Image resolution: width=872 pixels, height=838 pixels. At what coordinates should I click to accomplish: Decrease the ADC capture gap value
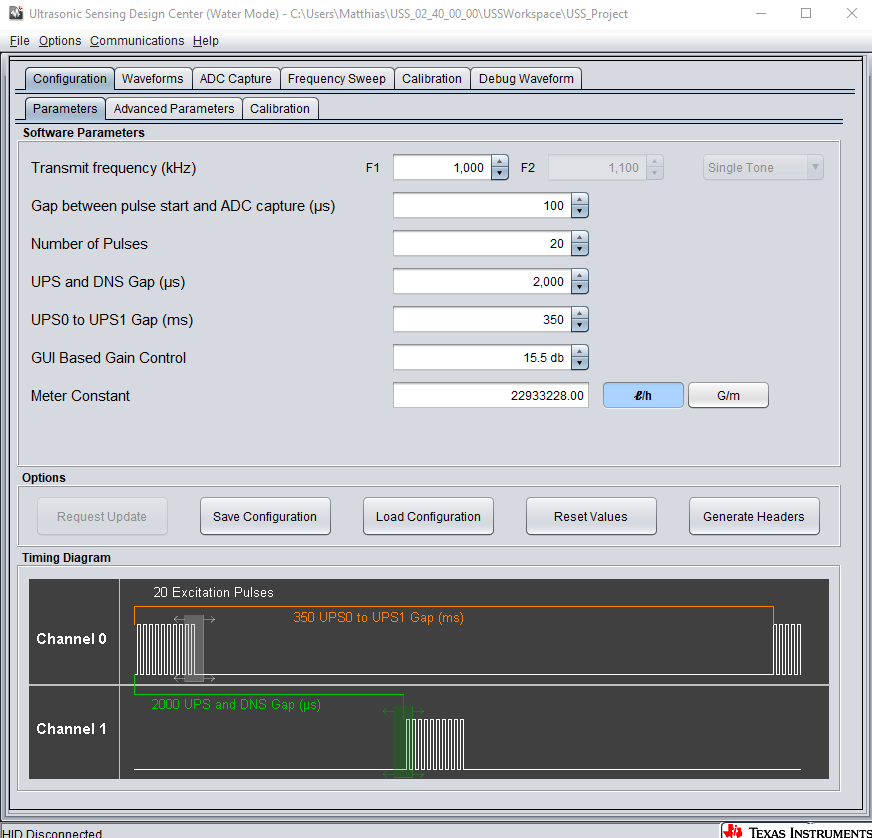tap(579, 211)
